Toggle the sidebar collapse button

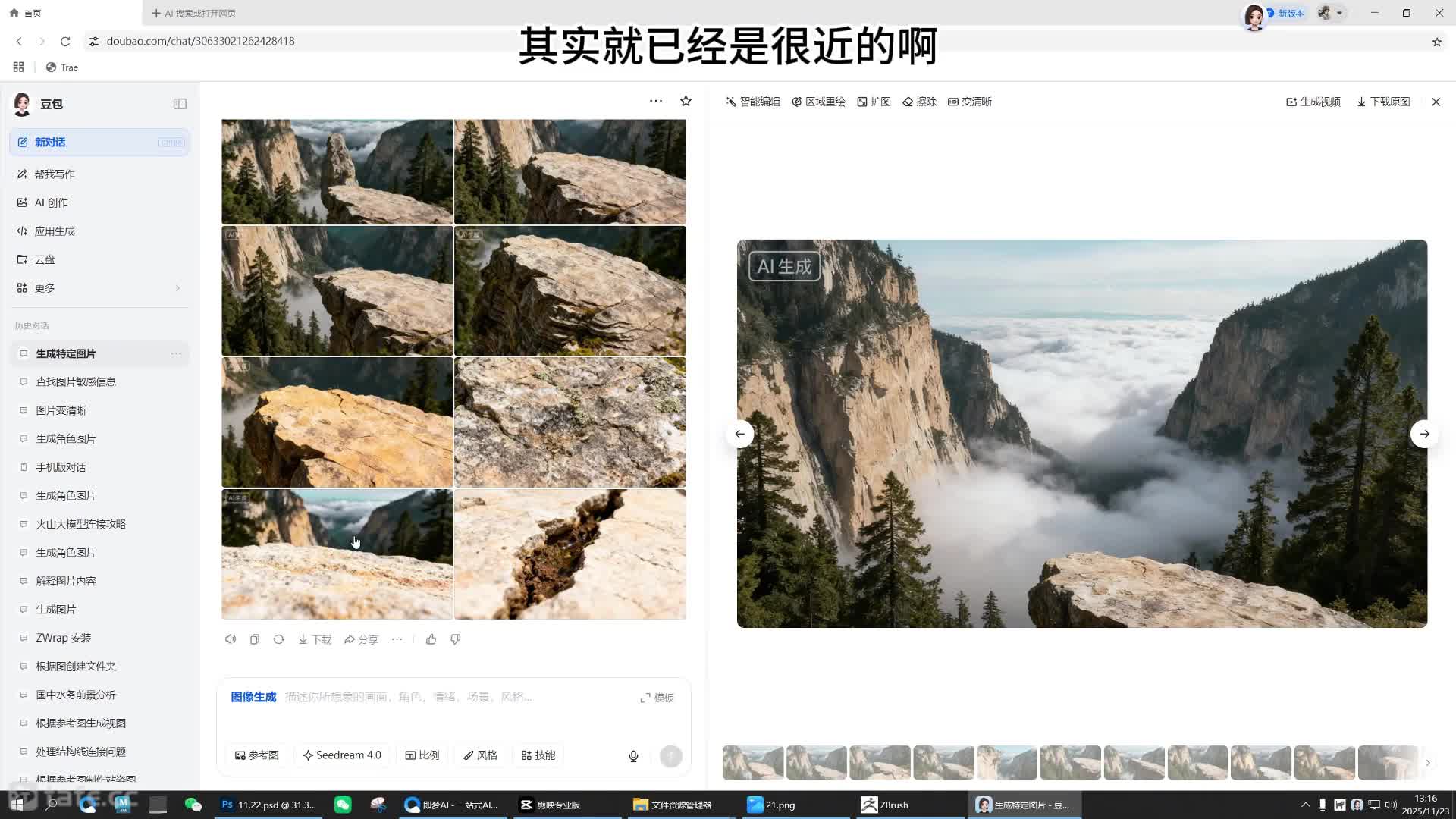[x=180, y=104]
